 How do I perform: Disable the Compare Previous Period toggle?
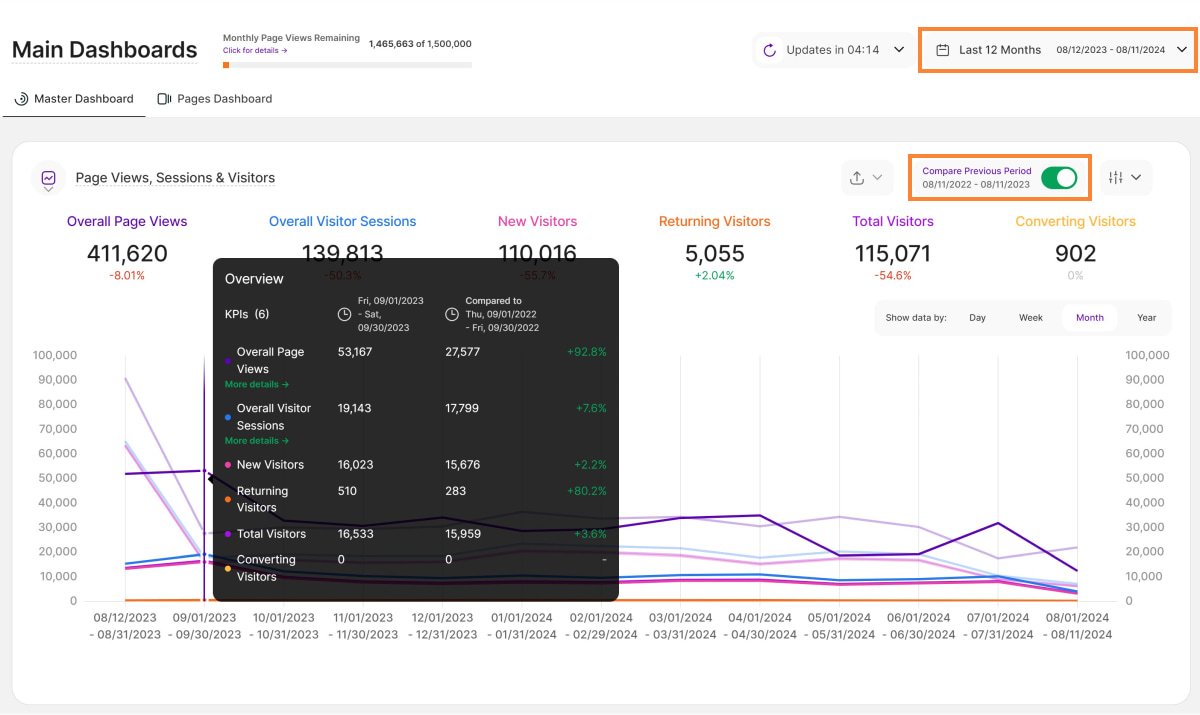point(1058,177)
